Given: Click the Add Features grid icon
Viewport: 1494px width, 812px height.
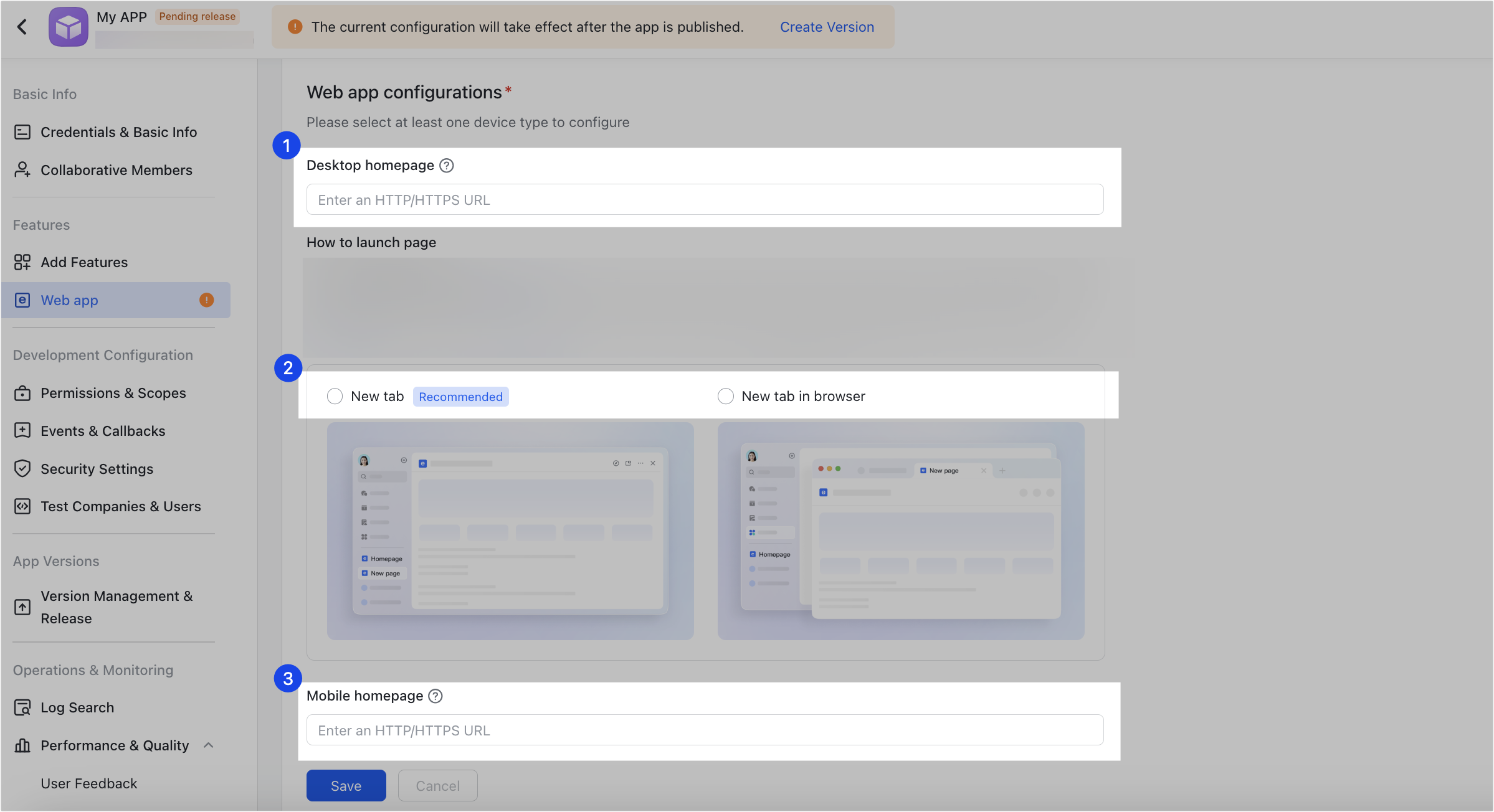Looking at the screenshot, I should point(22,262).
